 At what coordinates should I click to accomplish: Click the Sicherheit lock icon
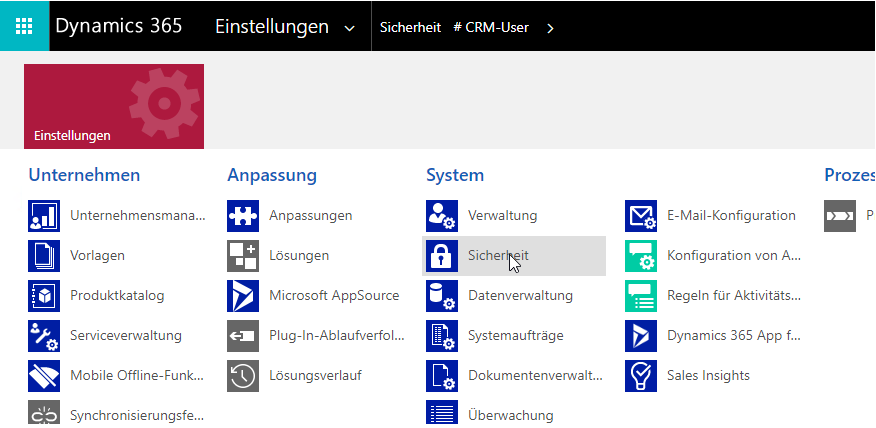(x=442, y=256)
